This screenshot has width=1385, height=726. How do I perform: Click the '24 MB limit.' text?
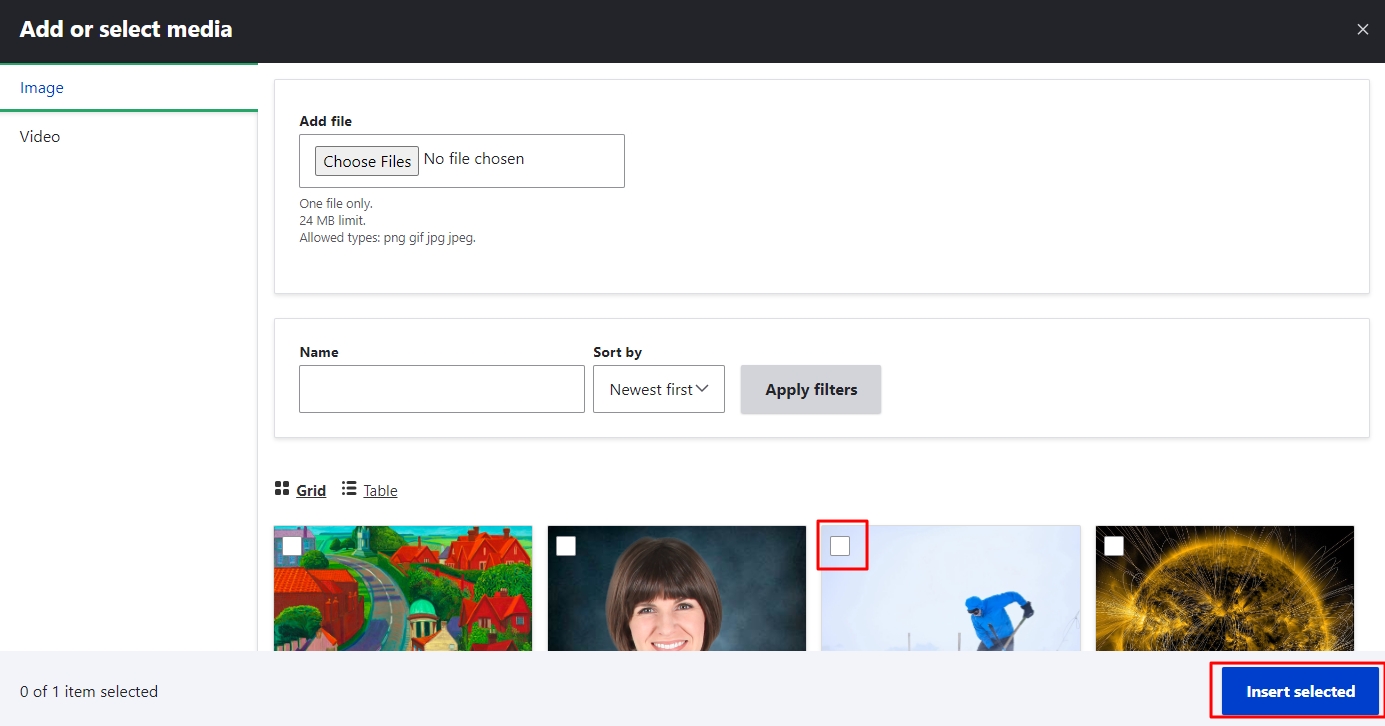(332, 220)
